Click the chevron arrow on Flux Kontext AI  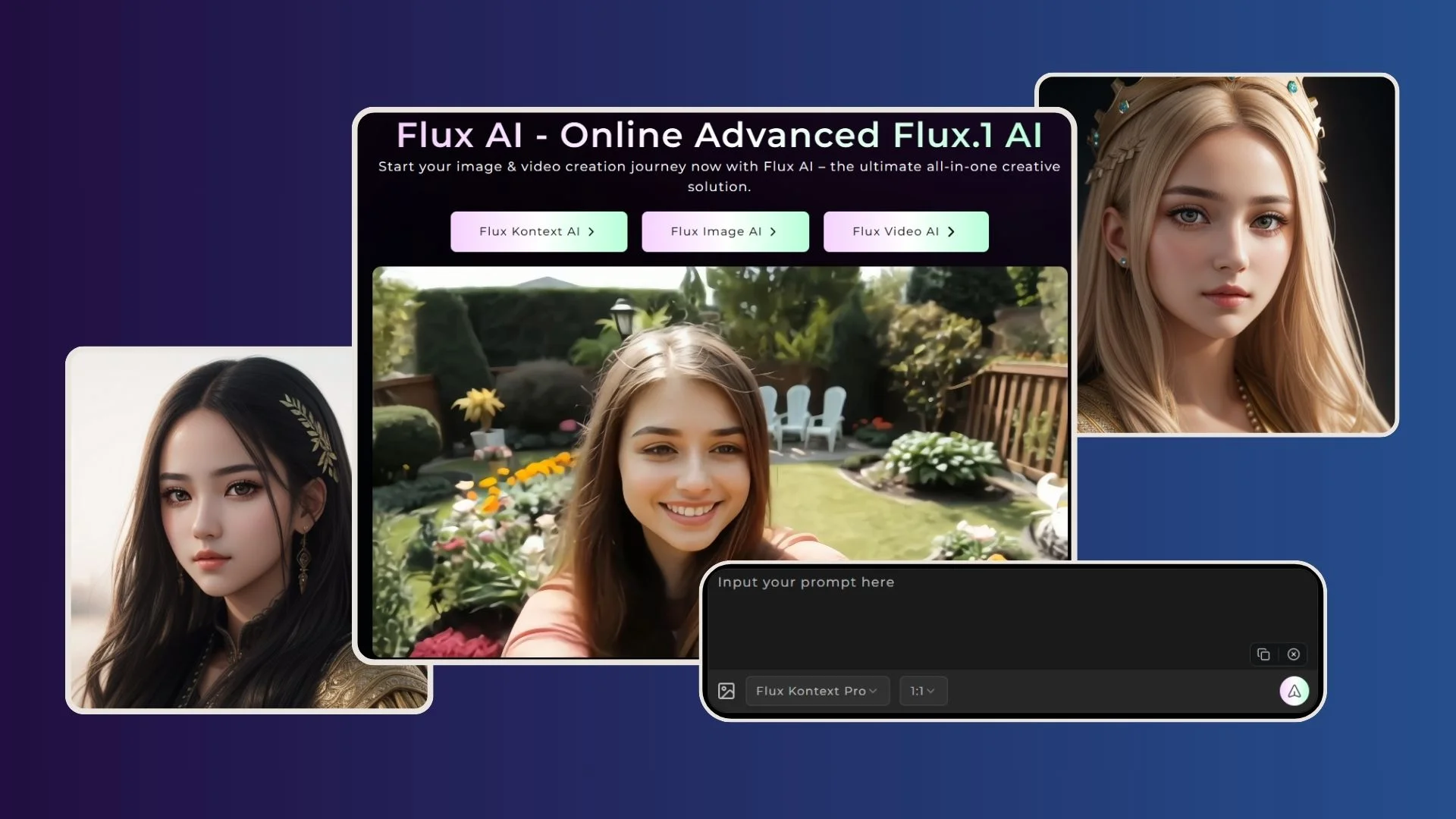coord(591,232)
